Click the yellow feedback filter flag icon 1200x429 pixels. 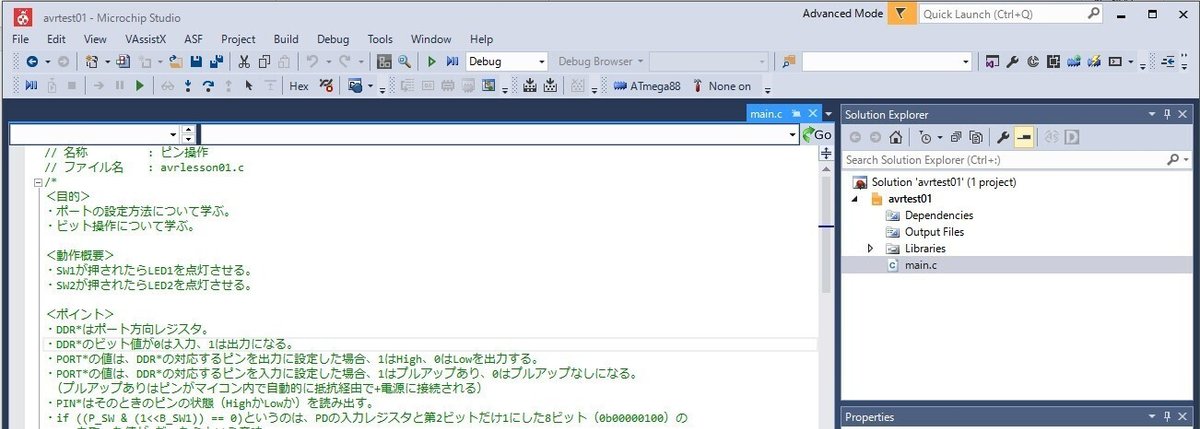(x=901, y=14)
